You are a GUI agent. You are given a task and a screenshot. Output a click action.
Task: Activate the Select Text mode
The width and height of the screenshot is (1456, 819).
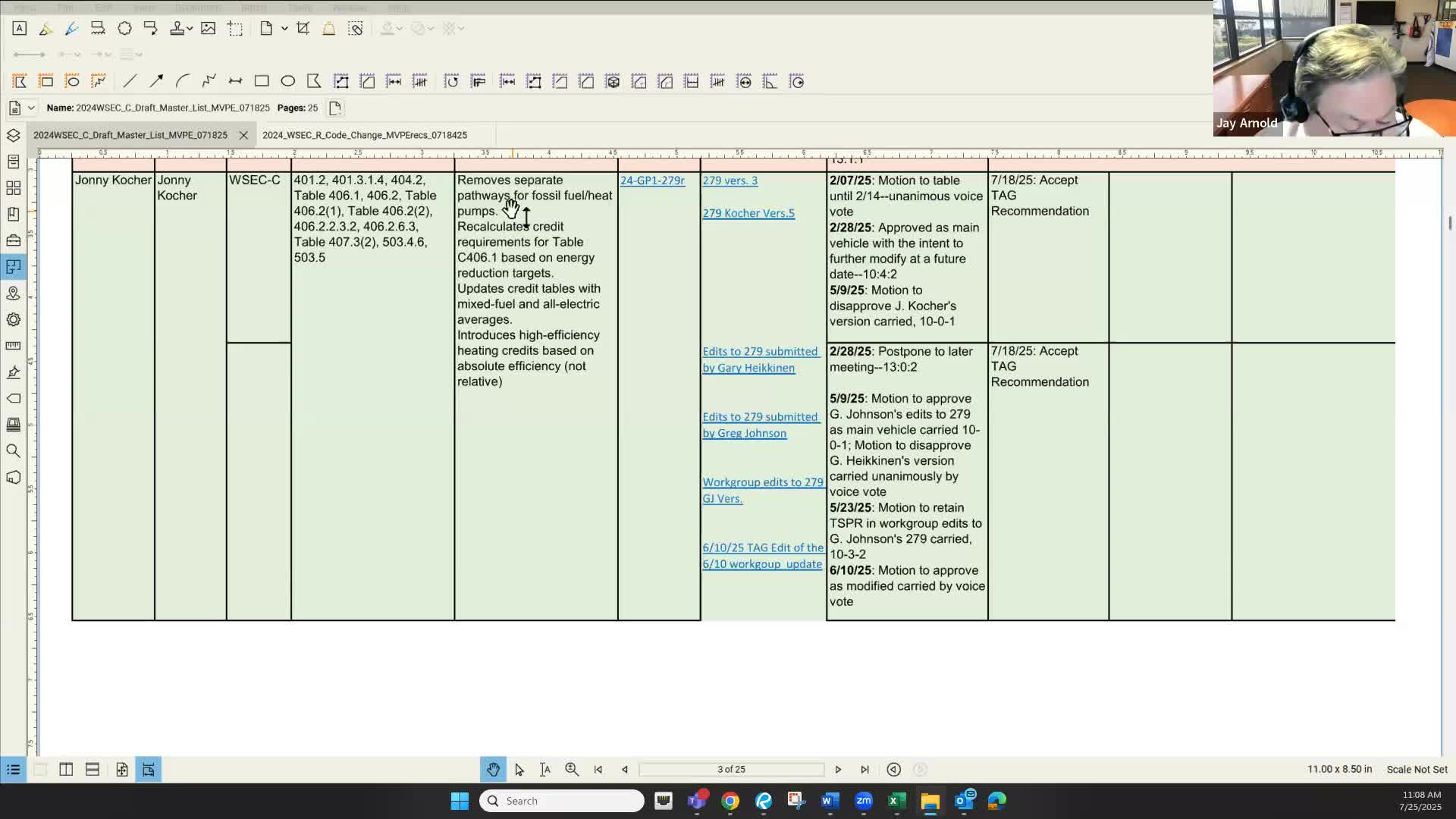coord(545,770)
